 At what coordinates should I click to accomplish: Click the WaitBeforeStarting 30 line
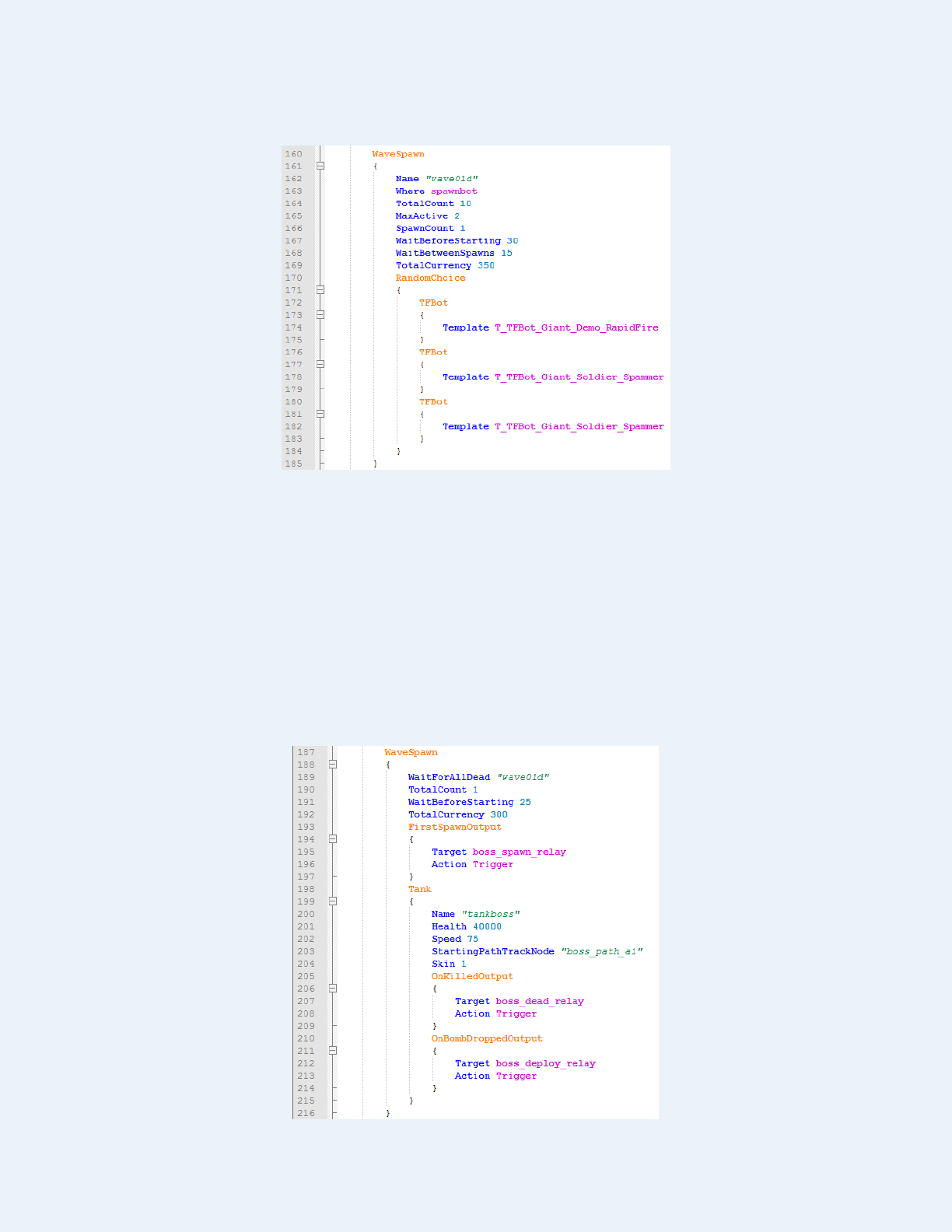[457, 241]
